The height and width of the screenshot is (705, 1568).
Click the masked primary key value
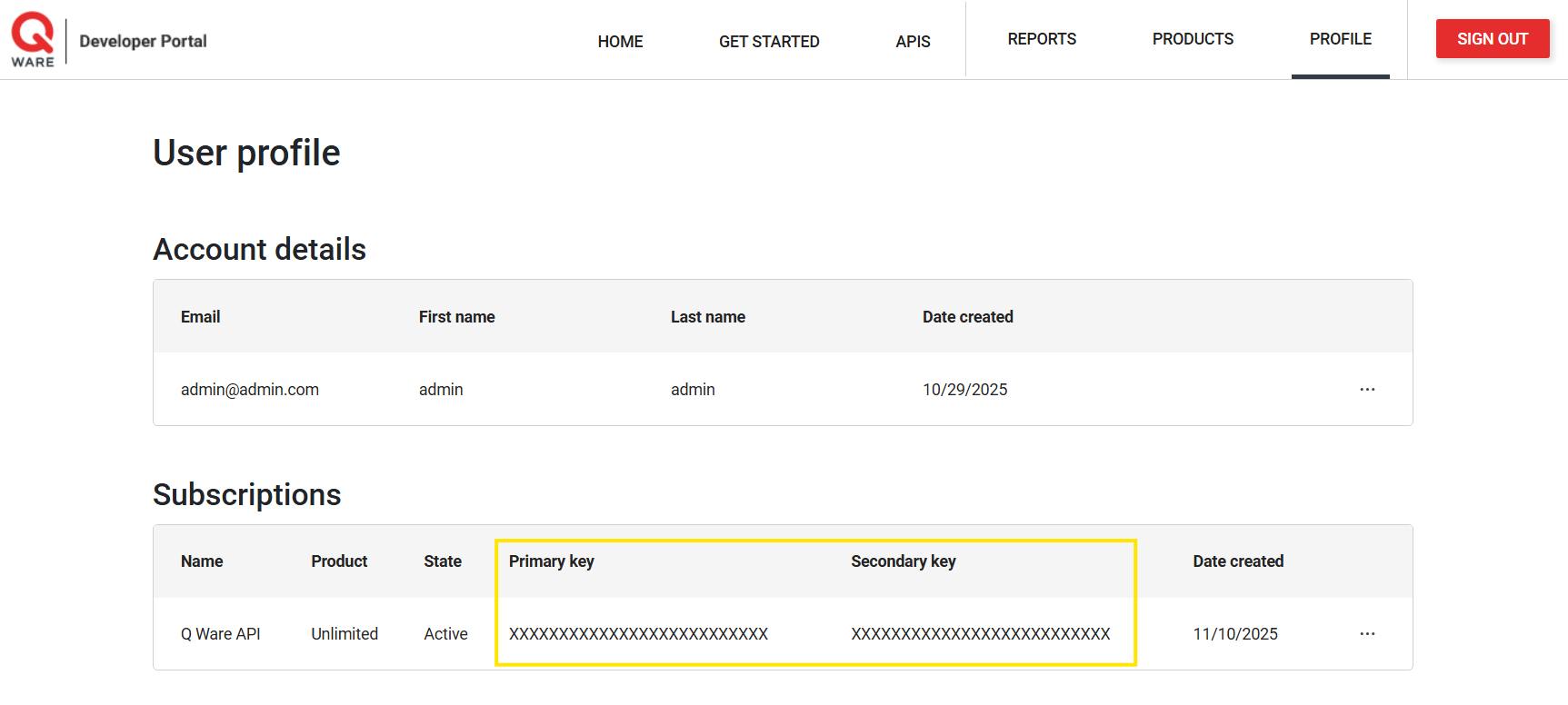(x=638, y=633)
